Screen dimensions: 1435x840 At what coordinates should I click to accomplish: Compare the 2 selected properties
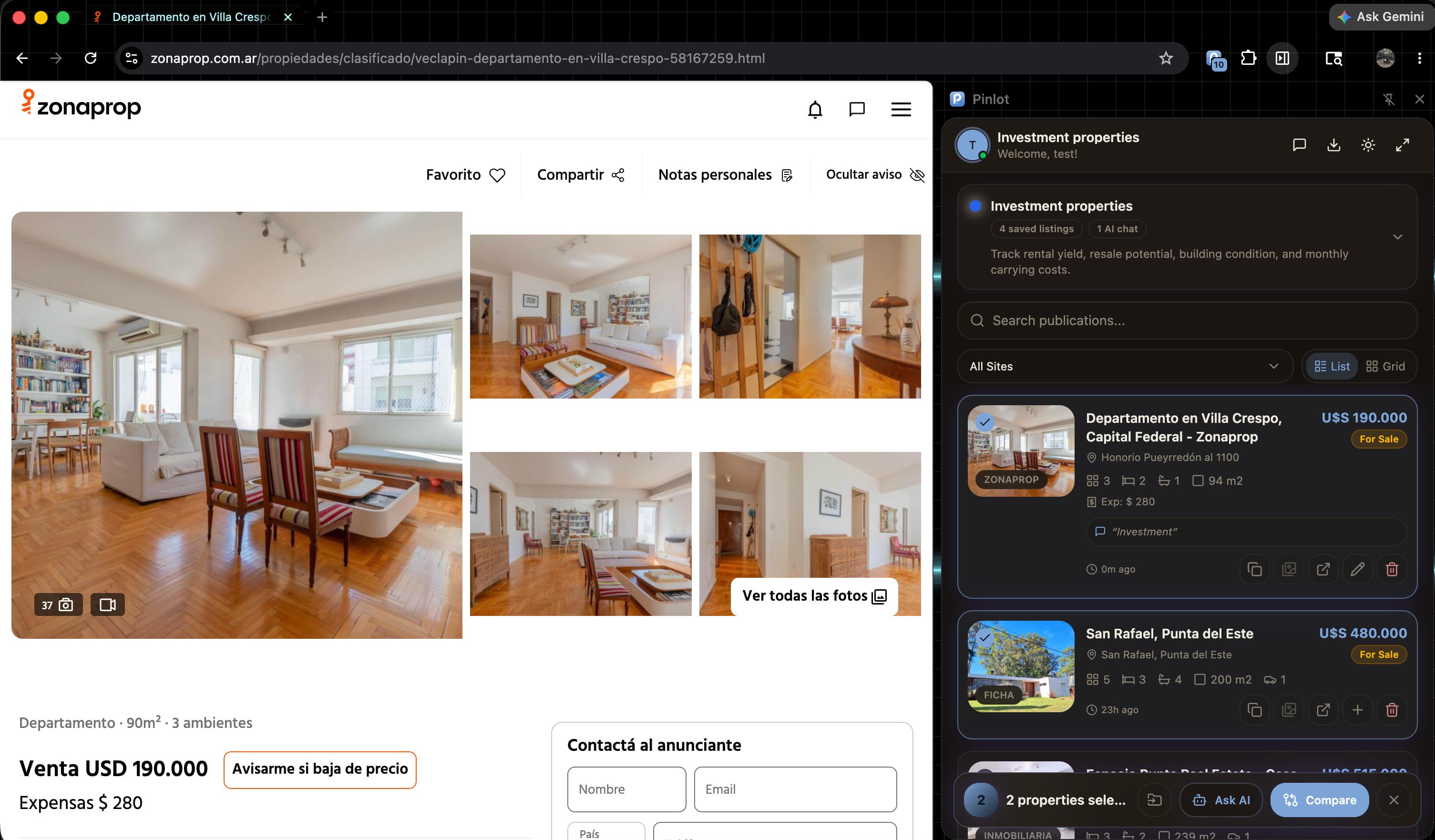[x=1320, y=800]
